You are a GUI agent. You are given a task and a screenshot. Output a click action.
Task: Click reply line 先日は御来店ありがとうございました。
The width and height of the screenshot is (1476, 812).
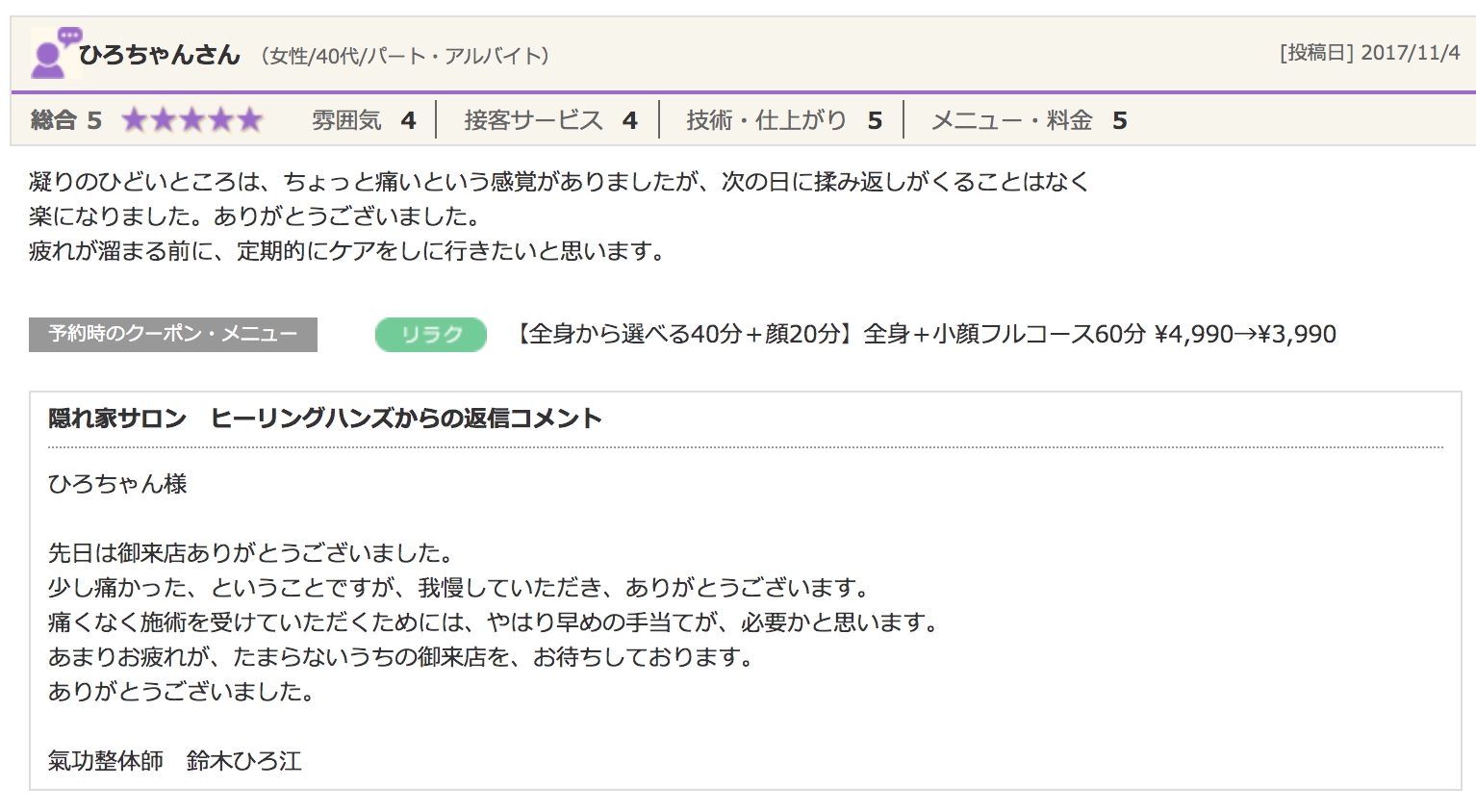click(x=251, y=553)
